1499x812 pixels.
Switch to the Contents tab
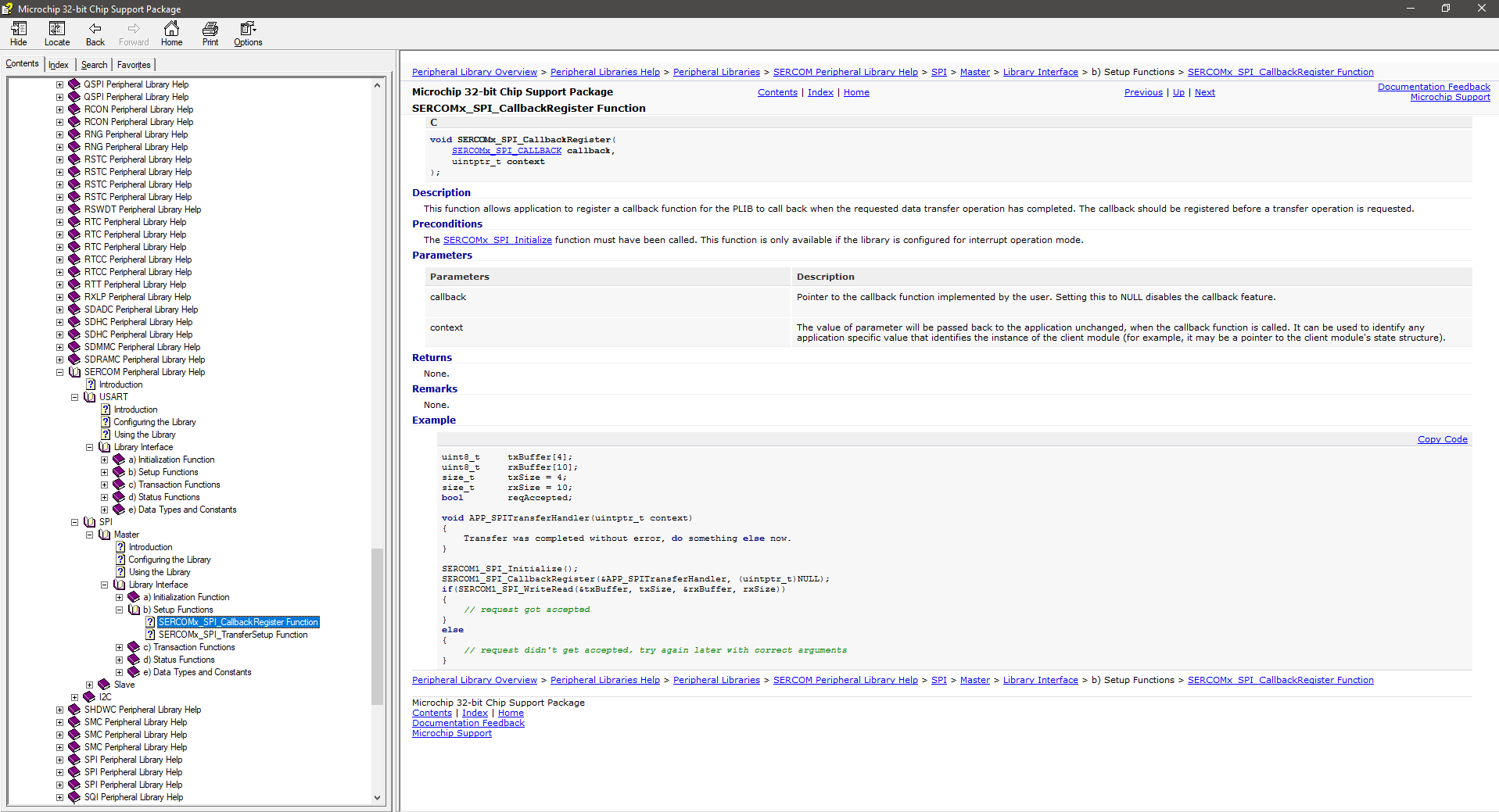tap(22, 64)
